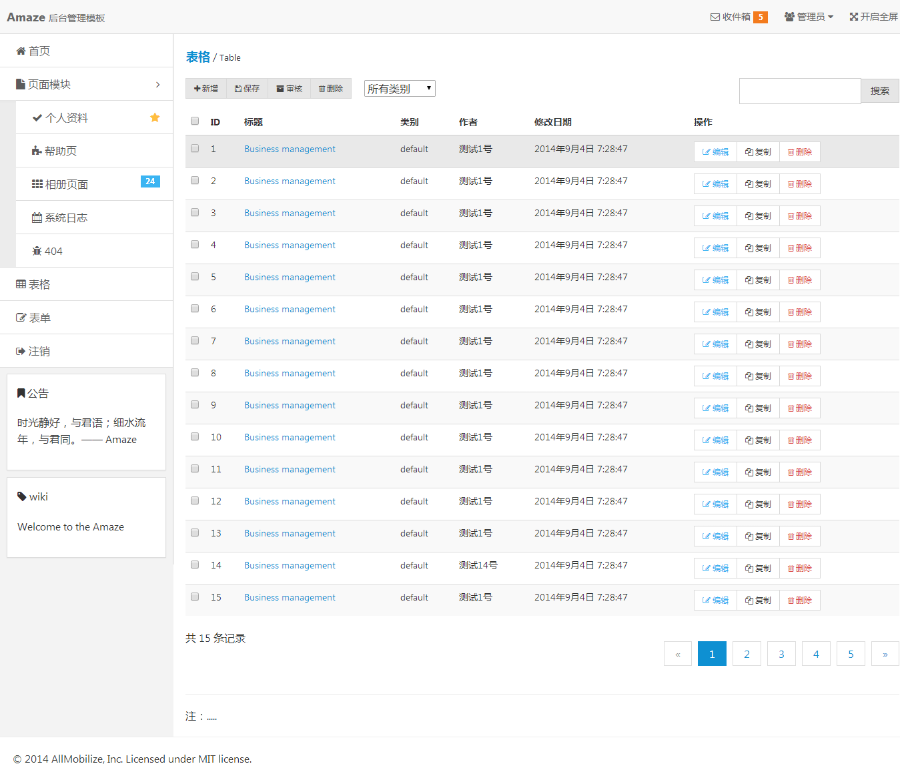Check the checkbox for row 4

tap(195, 245)
